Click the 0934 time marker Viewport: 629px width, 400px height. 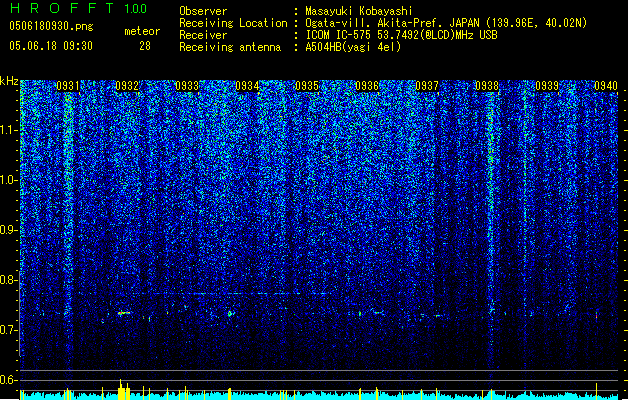point(247,86)
